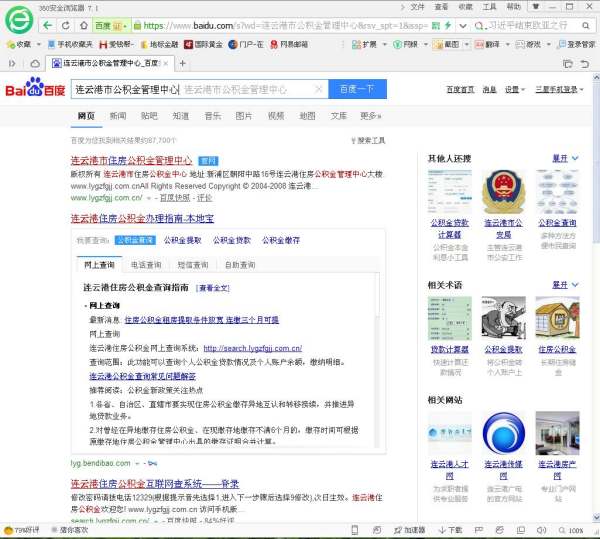The image size is (600, 539).
Task: Open 连云港住房公积金办理指南-本地宝 result
Action: pyautogui.click(x=142, y=218)
